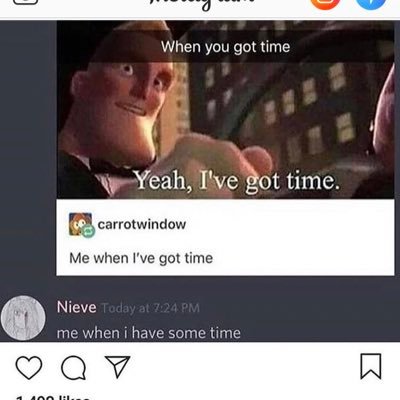Viewport: 400px width, 400px height.
Task: Click the 'Today at 7:24 PM' timestamp
Action: click(x=150, y=308)
